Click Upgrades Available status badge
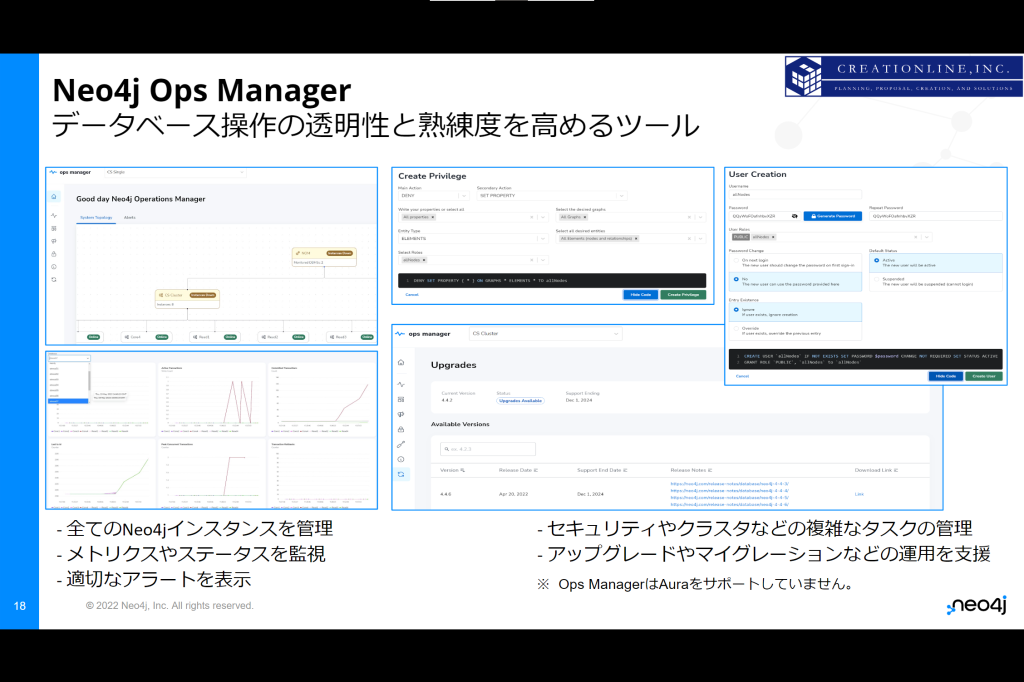Image resolution: width=1024 pixels, height=682 pixels. tap(520, 400)
